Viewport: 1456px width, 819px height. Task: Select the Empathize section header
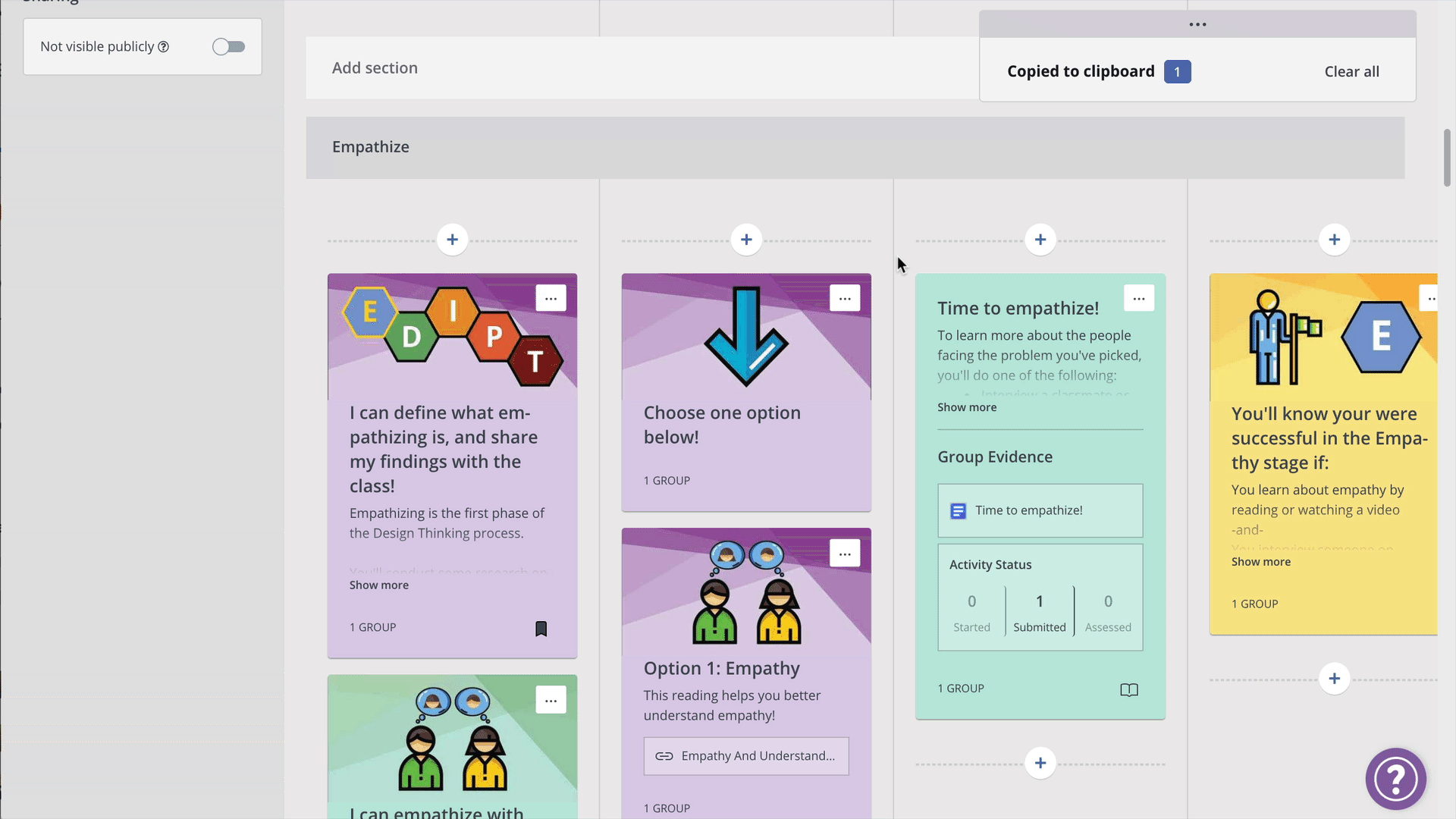click(x=855, y=147)
